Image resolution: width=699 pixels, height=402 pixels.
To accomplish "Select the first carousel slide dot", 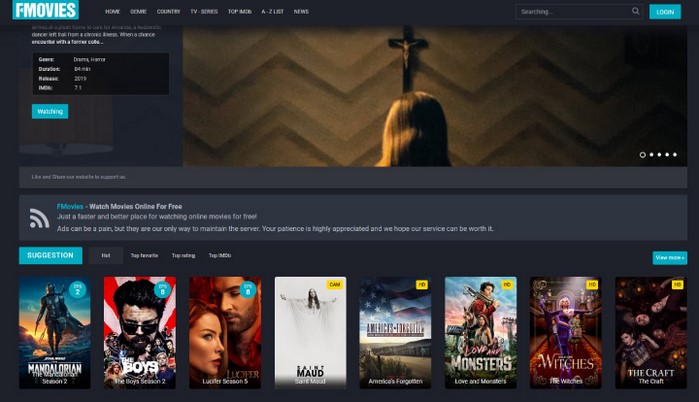I will 642,155.
